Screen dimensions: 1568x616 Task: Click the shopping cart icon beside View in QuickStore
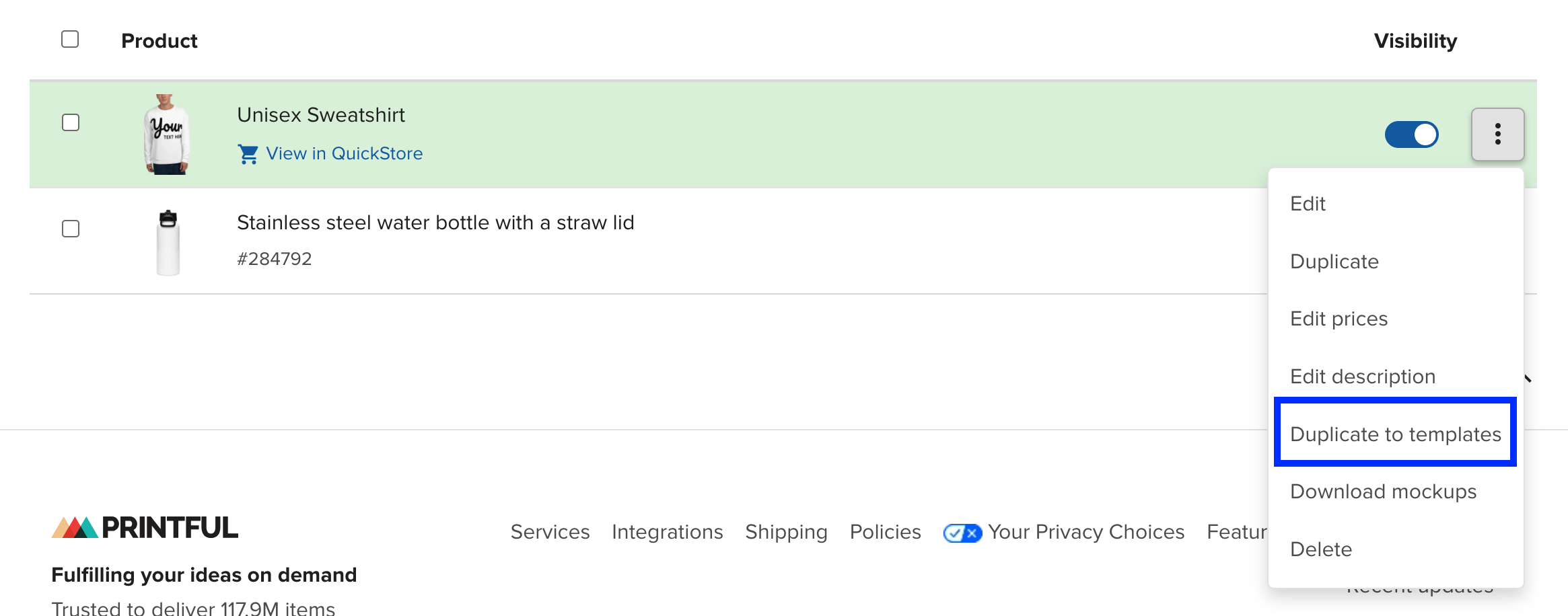pyautogui.click(x=248, y=154)
